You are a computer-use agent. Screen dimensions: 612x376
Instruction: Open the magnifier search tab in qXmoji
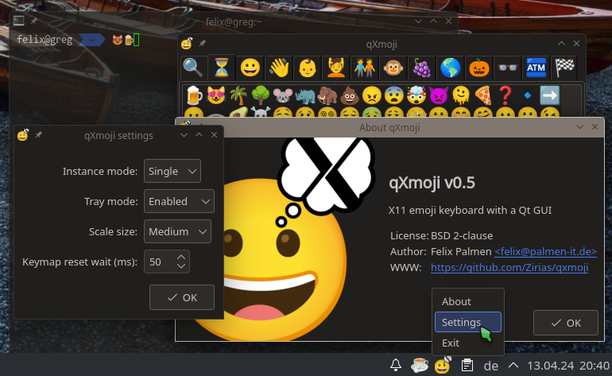tap(193, 68)
